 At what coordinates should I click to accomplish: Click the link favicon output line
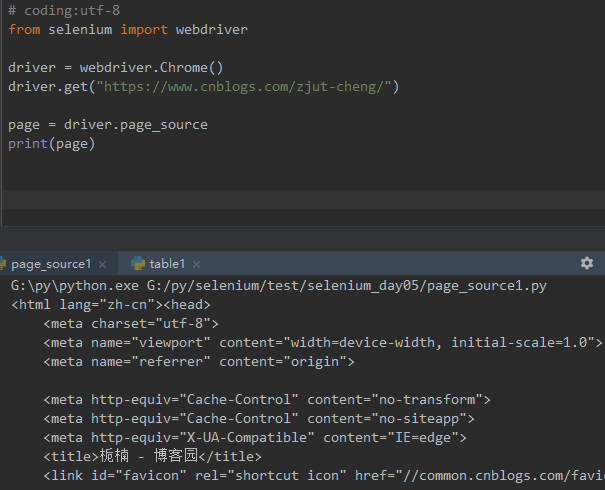324,475
